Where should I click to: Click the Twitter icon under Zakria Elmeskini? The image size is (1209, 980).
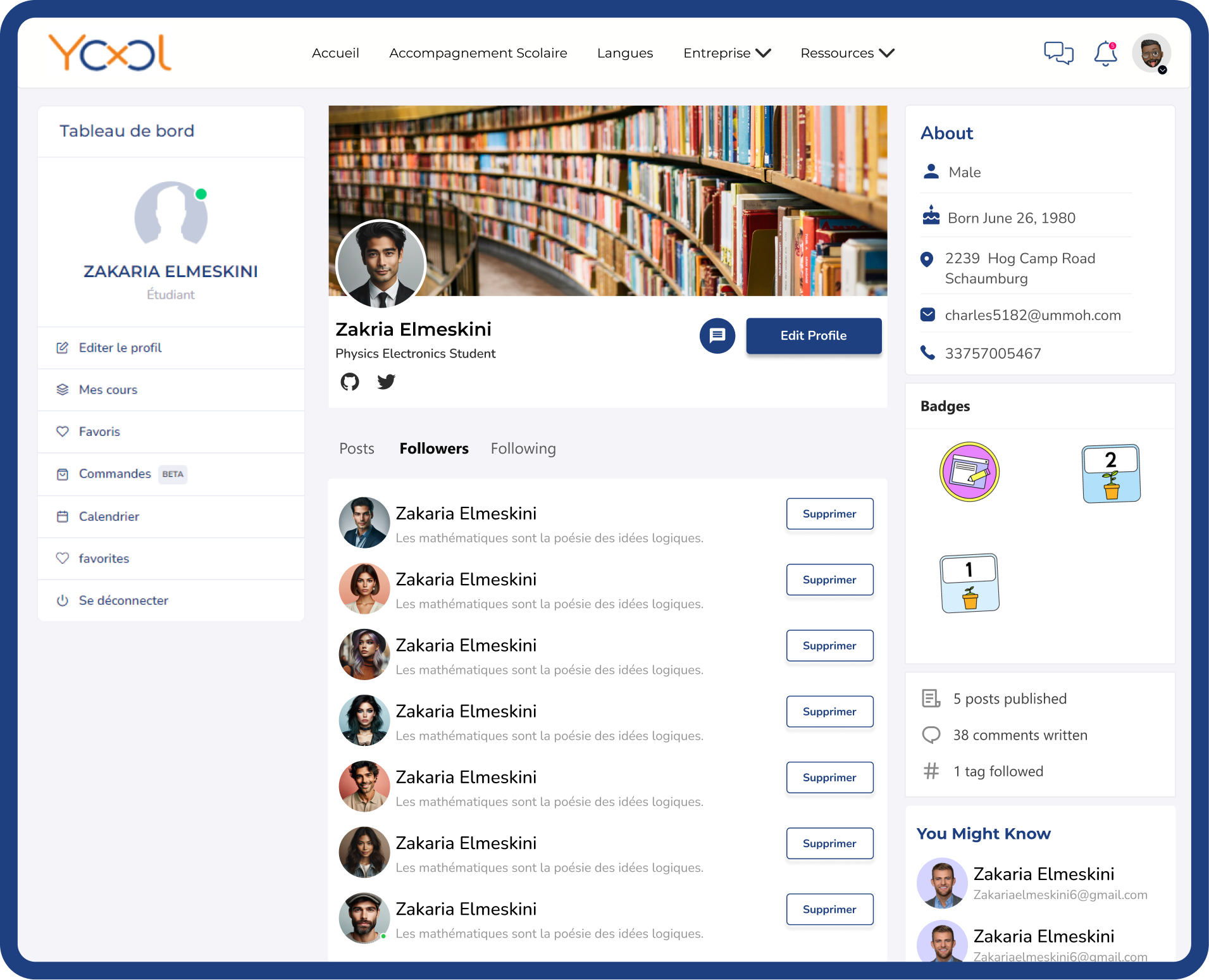[x=386, y=381]
